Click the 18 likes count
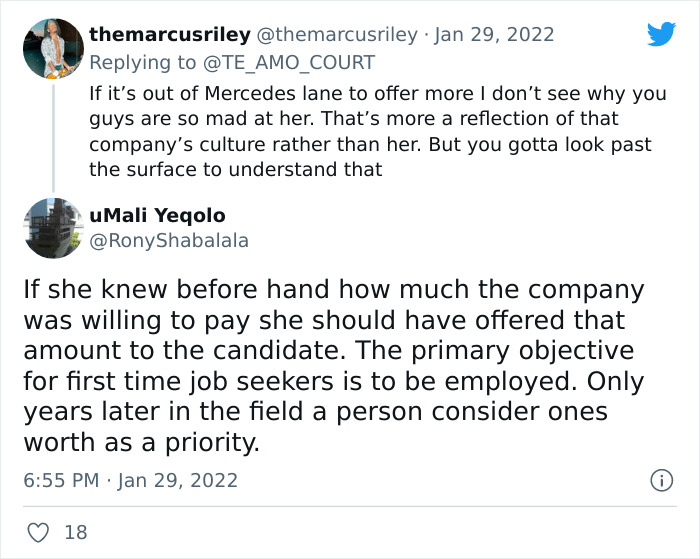This screenshot has height=559, width=700. pyautogui.click(x=75, y=532)
